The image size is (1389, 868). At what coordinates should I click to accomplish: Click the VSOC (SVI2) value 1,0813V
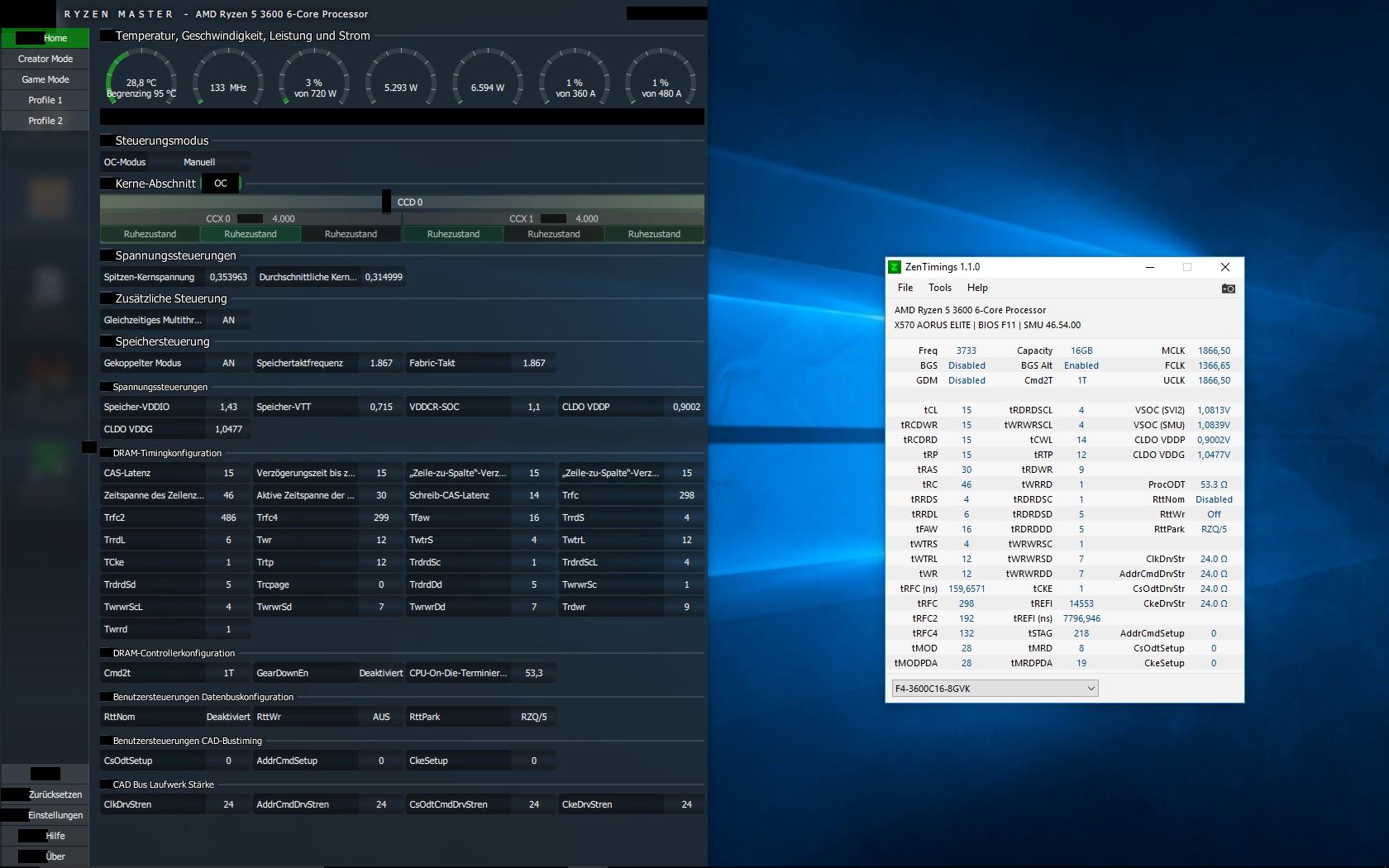(1214, 410)
